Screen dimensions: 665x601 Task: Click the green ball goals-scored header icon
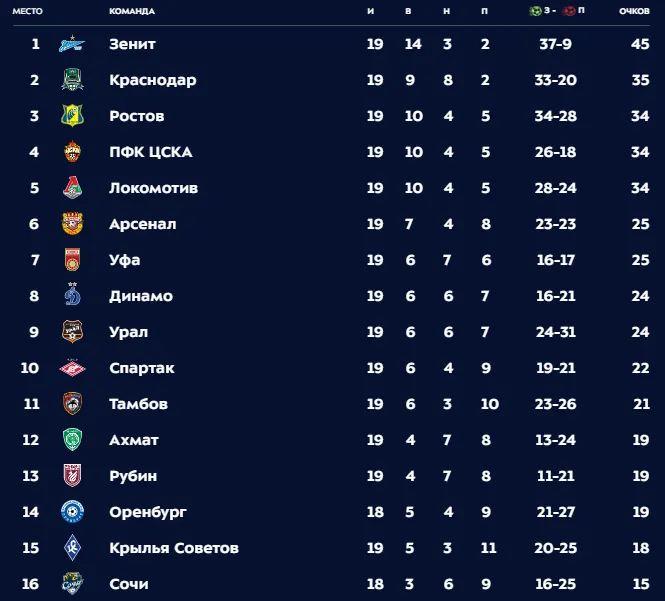(536, 11)
